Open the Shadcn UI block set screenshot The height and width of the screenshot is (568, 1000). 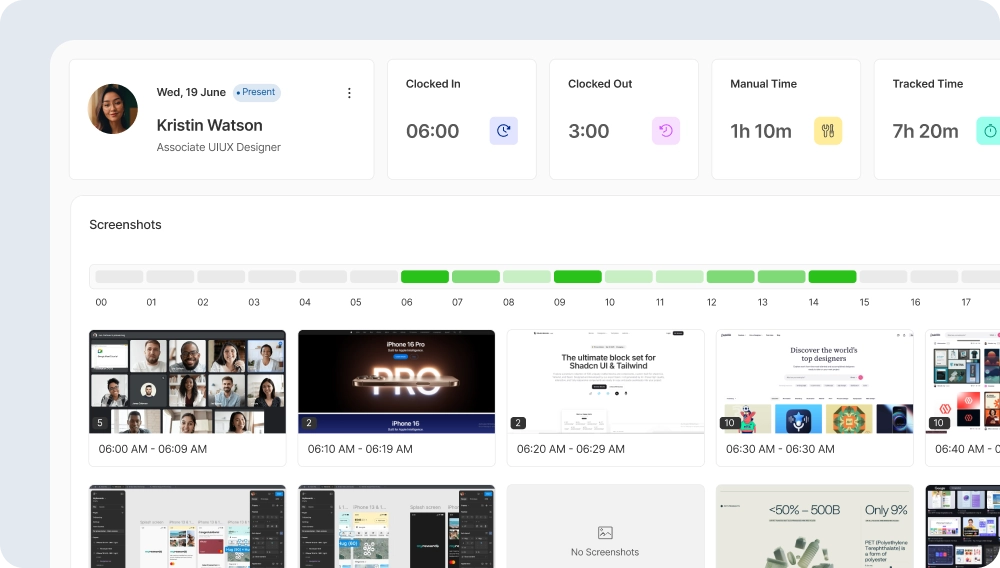point(605,382)
